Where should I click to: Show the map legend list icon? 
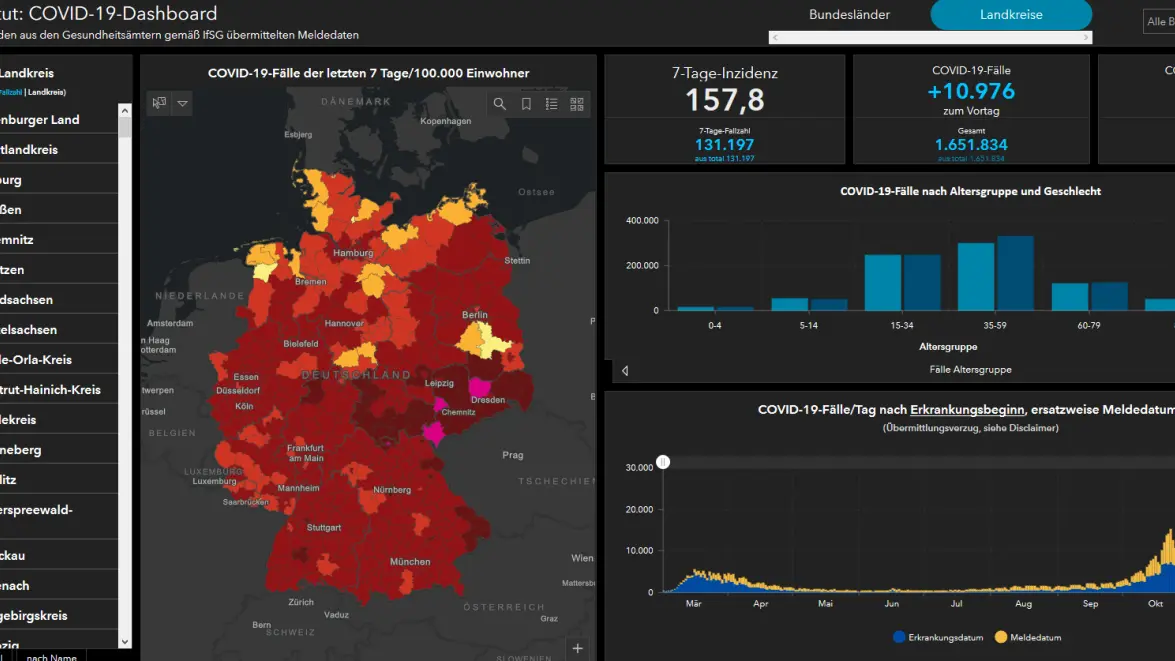coord(551,104)
